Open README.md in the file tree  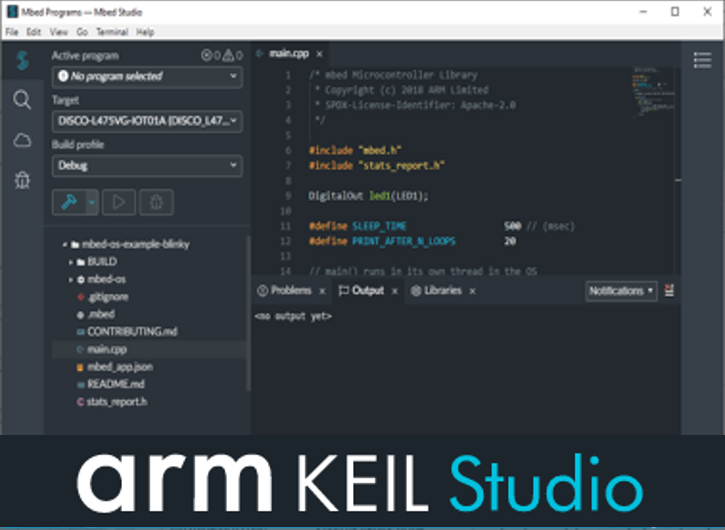[x=116, y=384]
